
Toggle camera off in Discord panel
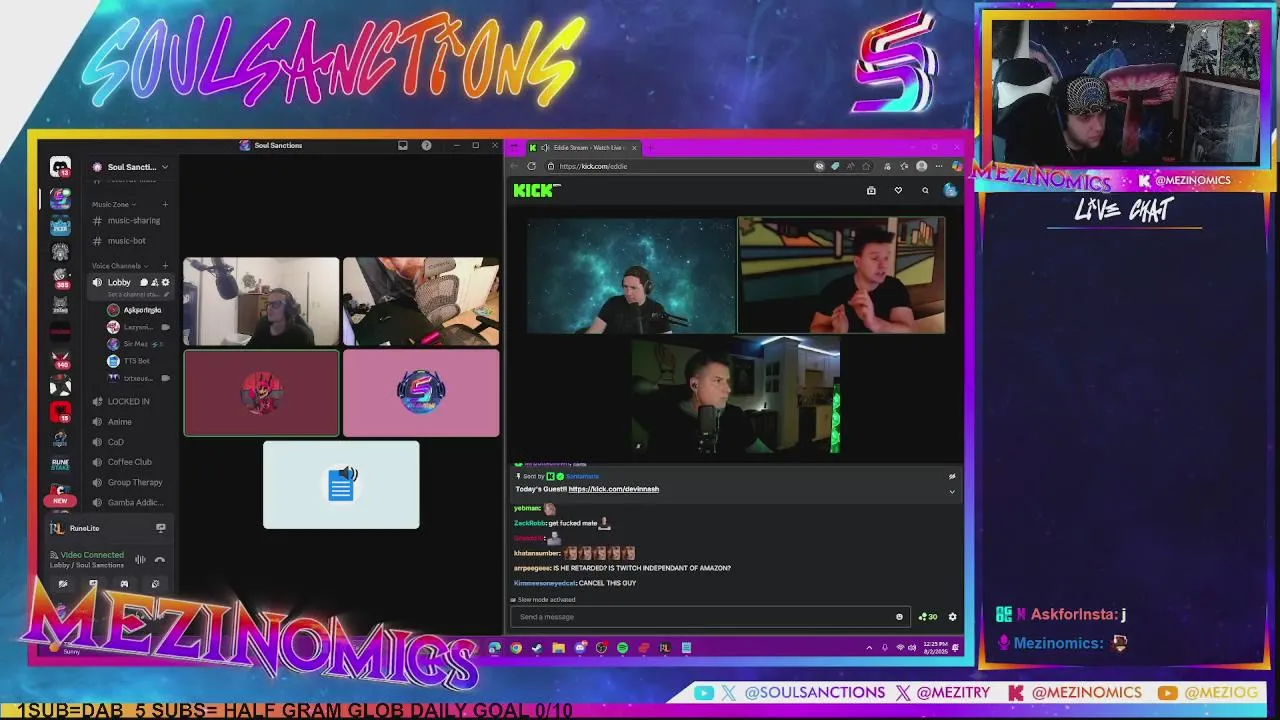63,584
